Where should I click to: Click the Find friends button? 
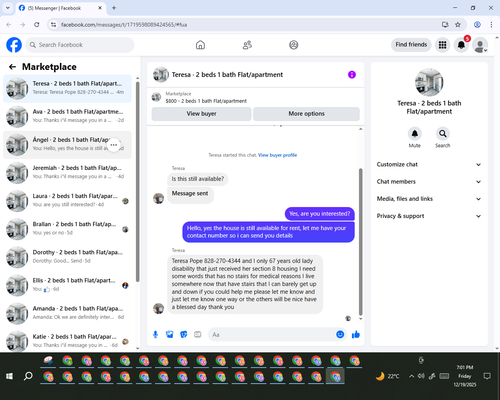[x=411, y=45]
